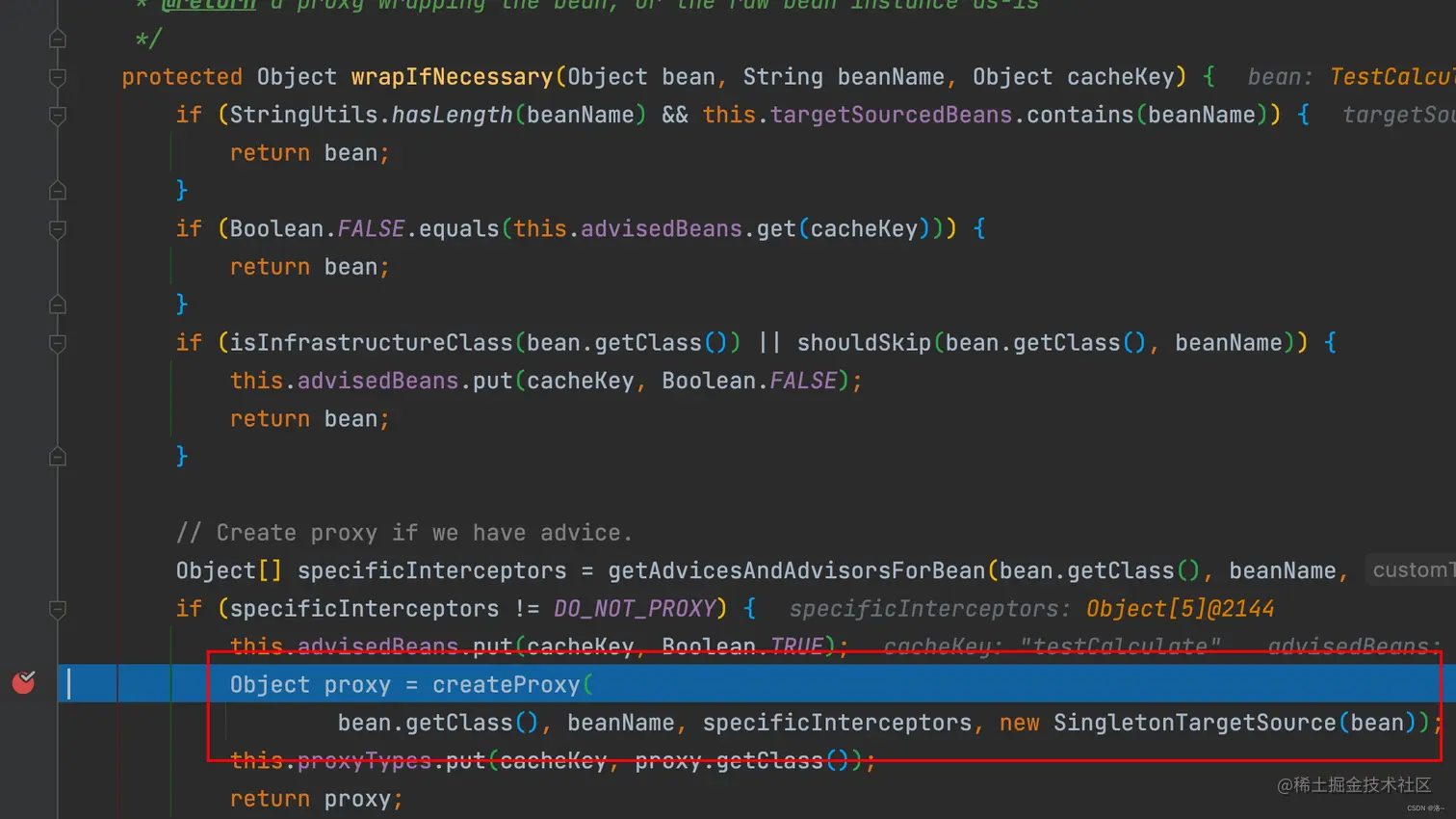The width and height of the screenshot is (1456, 819).
Task: Click the StringUtils class reference
Action: click(x=303, y=115)
